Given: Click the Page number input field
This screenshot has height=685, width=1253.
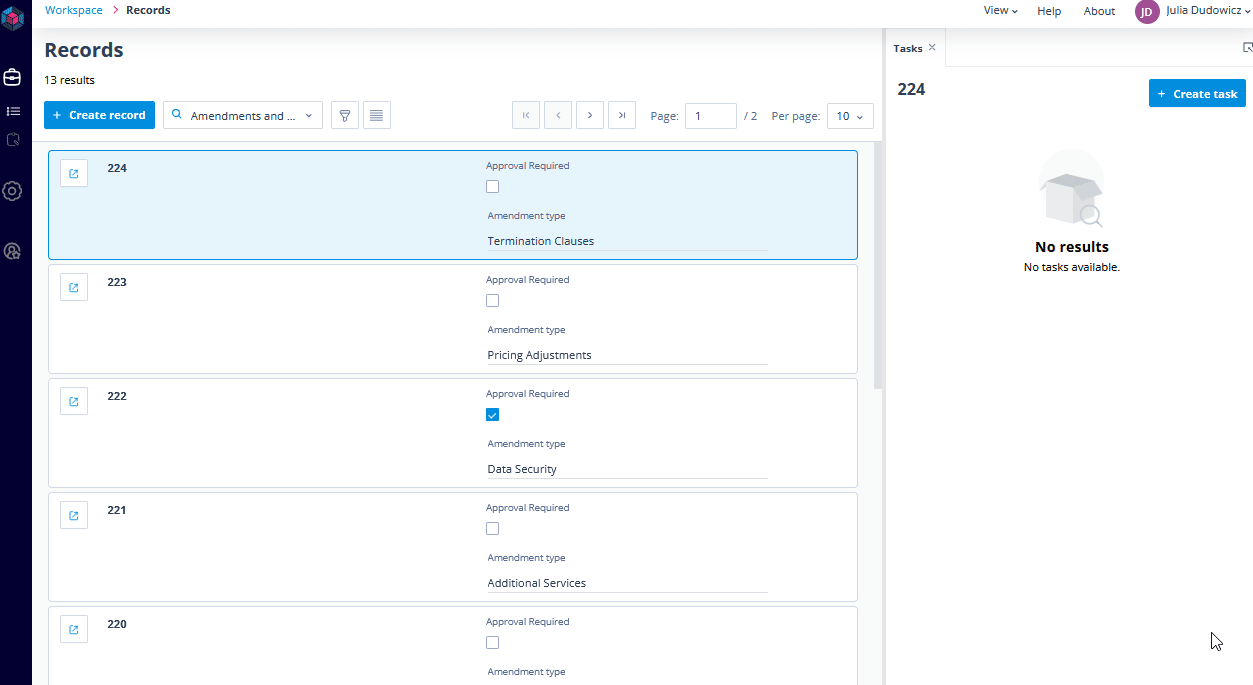Looking at the screenshot, I should [711, 116].
